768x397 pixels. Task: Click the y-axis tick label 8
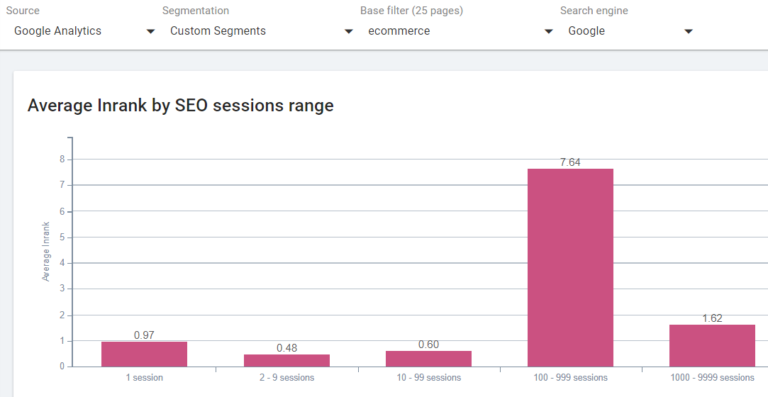pos(62,159)
